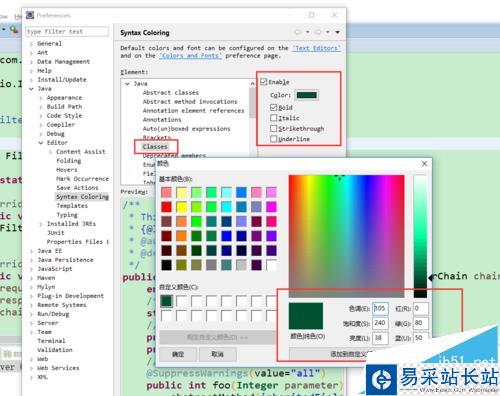Screen dimensions: 500x396
Task: Open Typing preference page
Action: click(67, 215)
